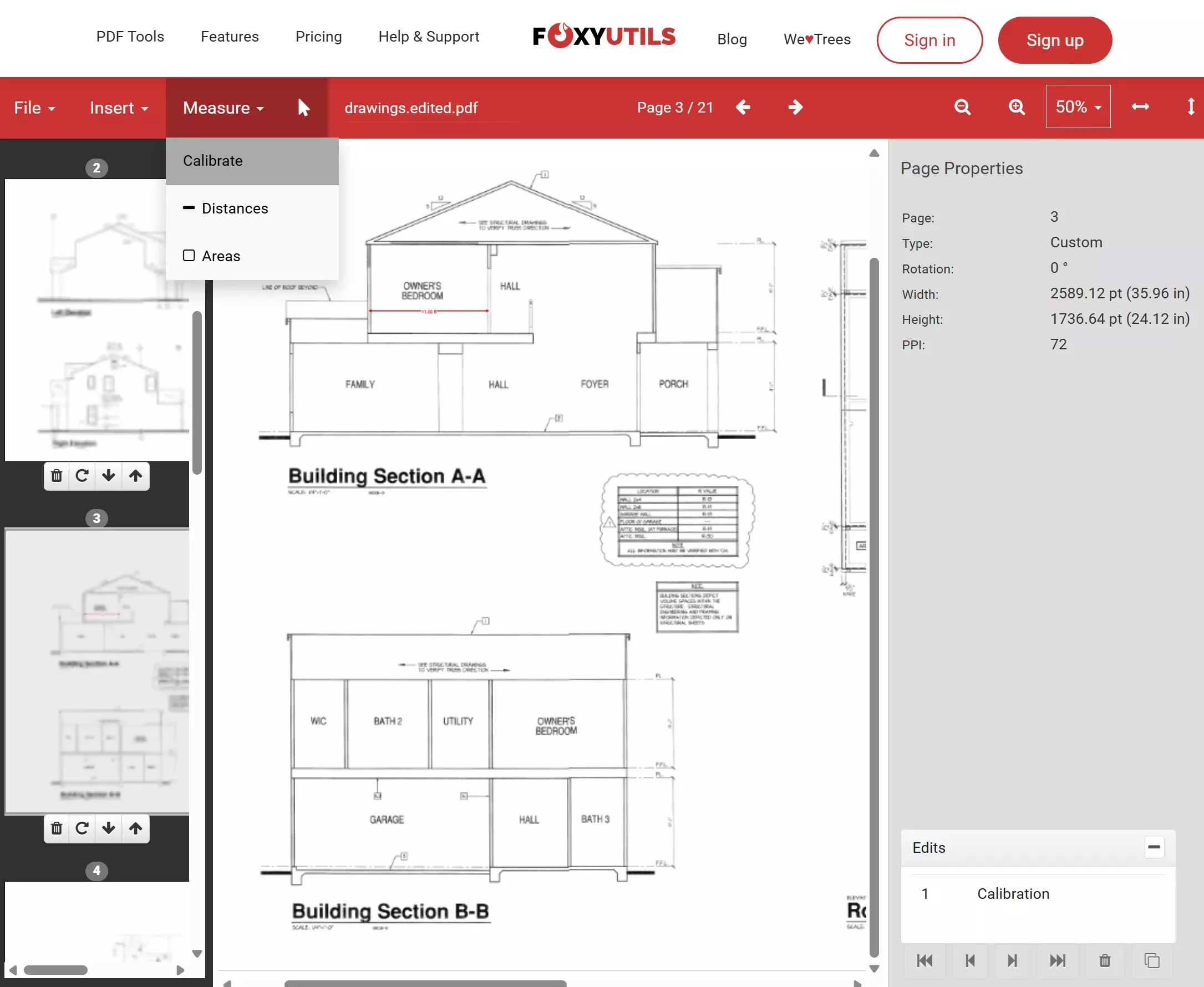Move page 2 down in page order
The width and height of the screenshot is (1204, 987).
(x=108, y=476)
